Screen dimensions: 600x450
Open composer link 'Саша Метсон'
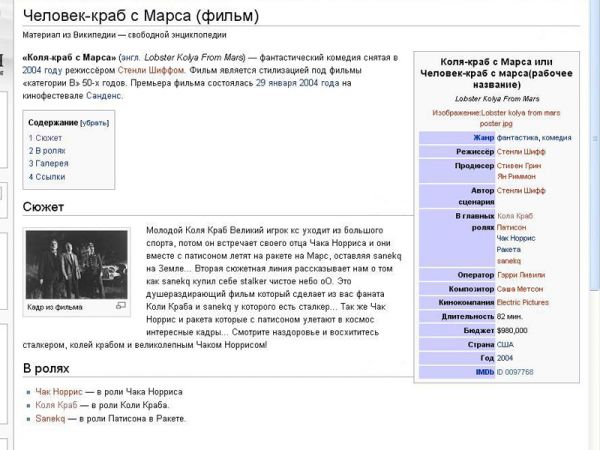[520, 289]
